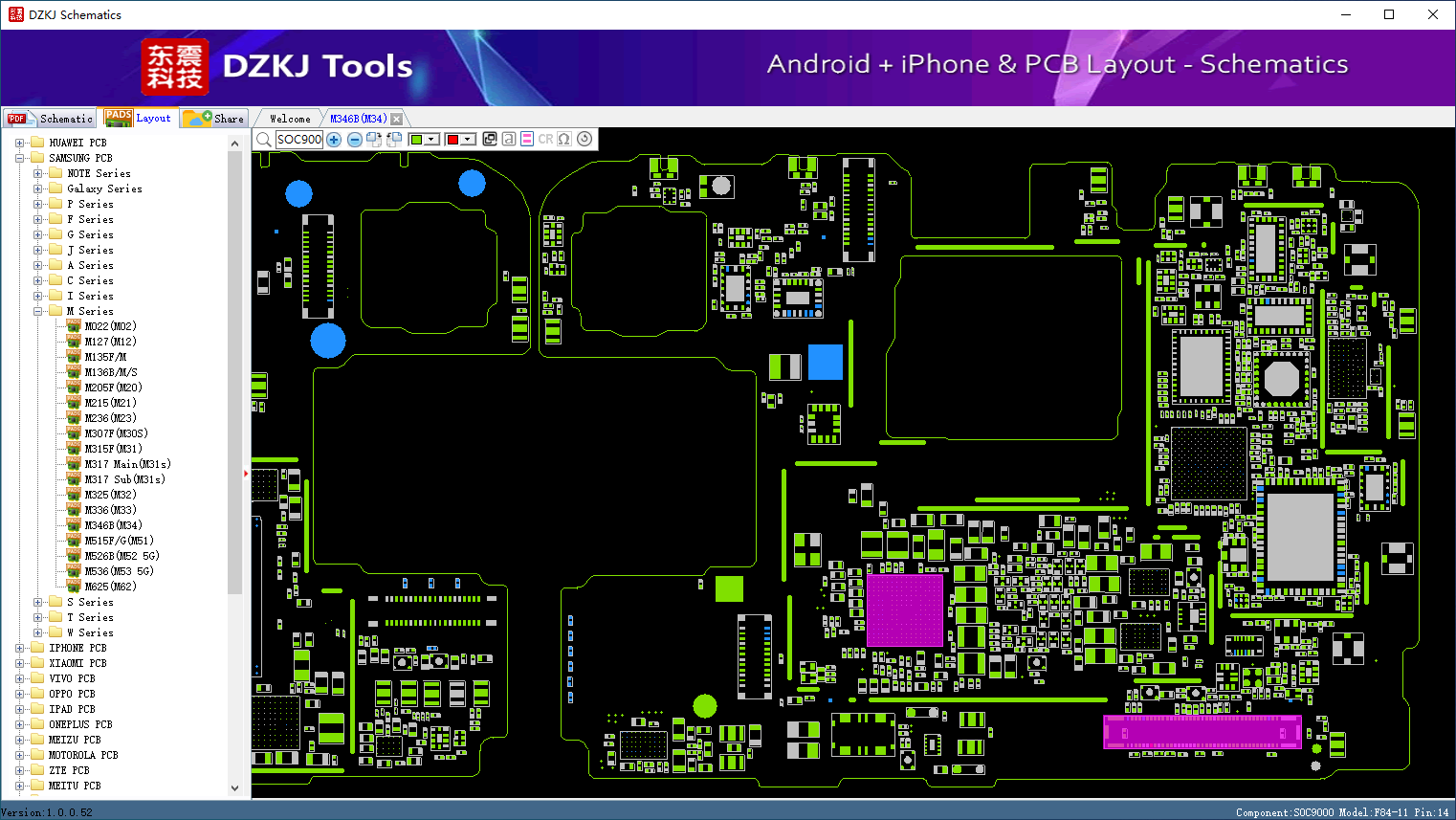Click the first rotate board icon

coord(374,140)
